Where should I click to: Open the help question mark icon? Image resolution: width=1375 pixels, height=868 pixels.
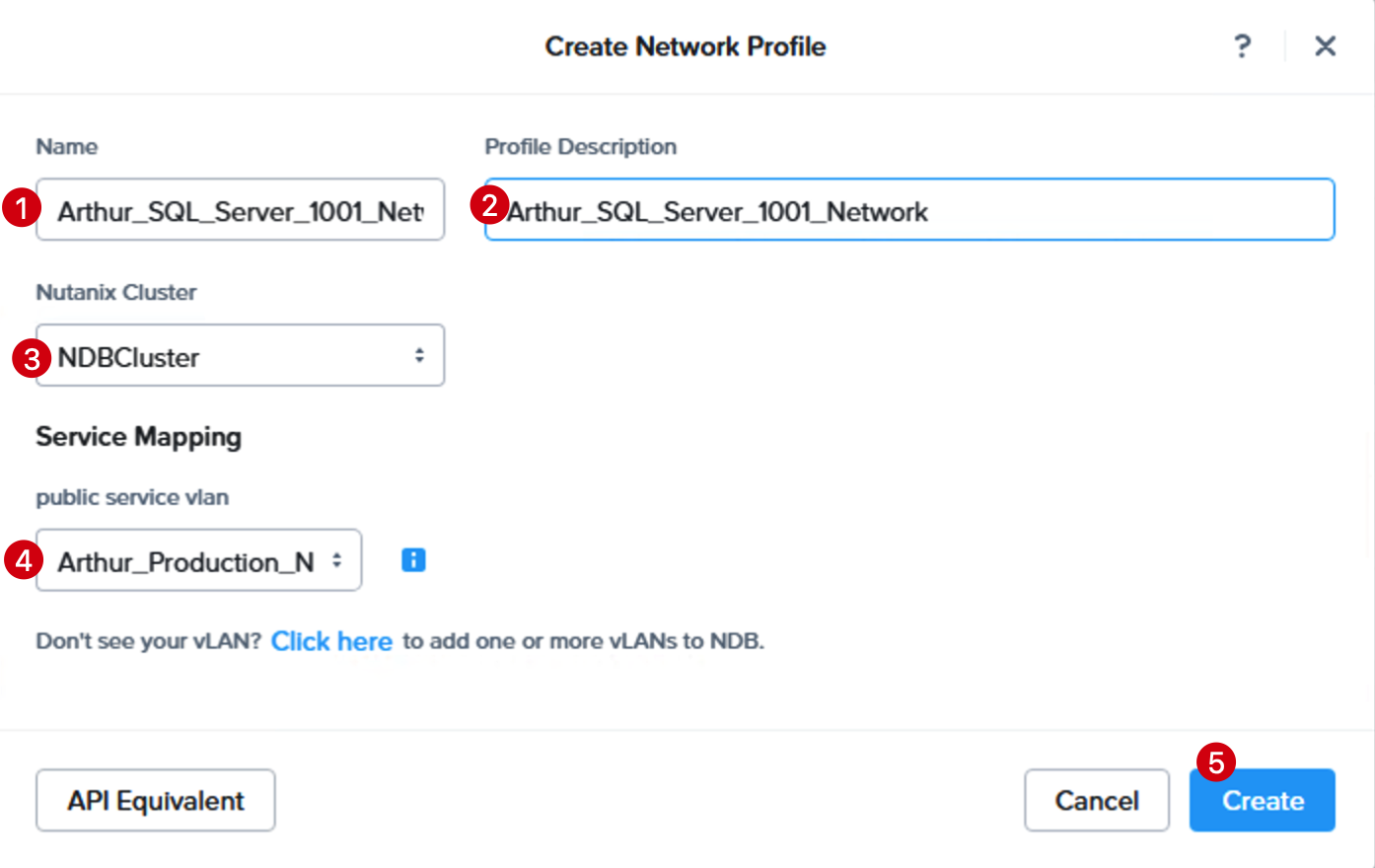pos(1243,46)
